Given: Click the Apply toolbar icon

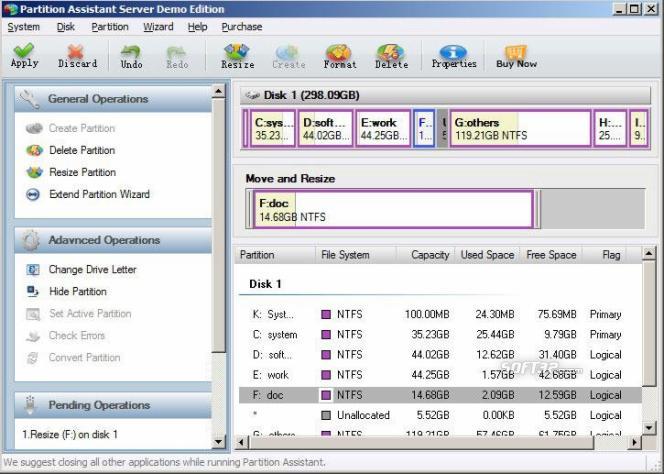Looking at the screenshot, I should (x=24, y=50).
